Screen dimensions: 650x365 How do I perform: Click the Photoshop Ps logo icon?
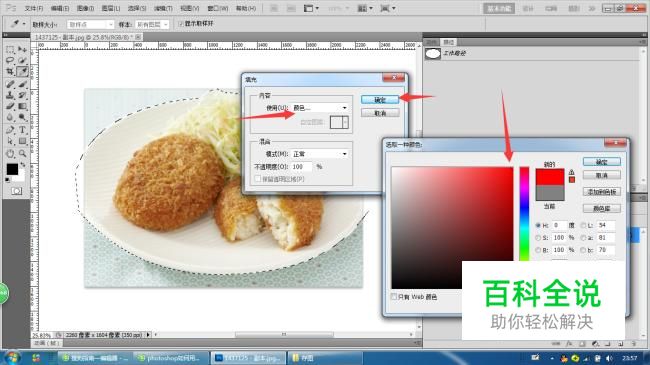[11, 8]
